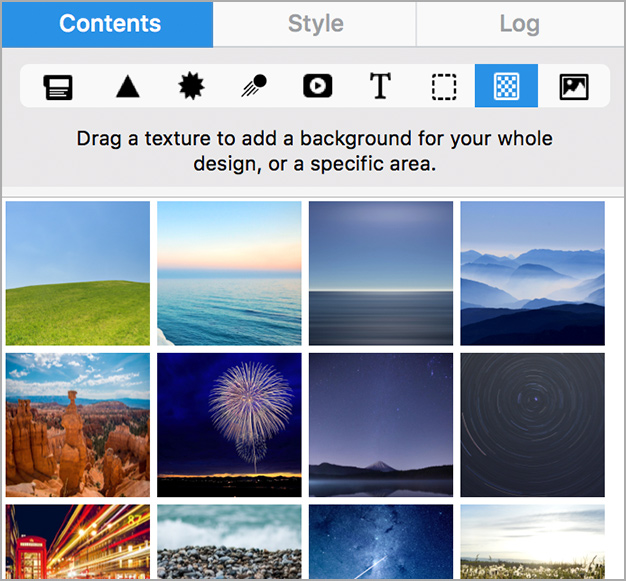Select the checkered texture icon

pos(506,86)
